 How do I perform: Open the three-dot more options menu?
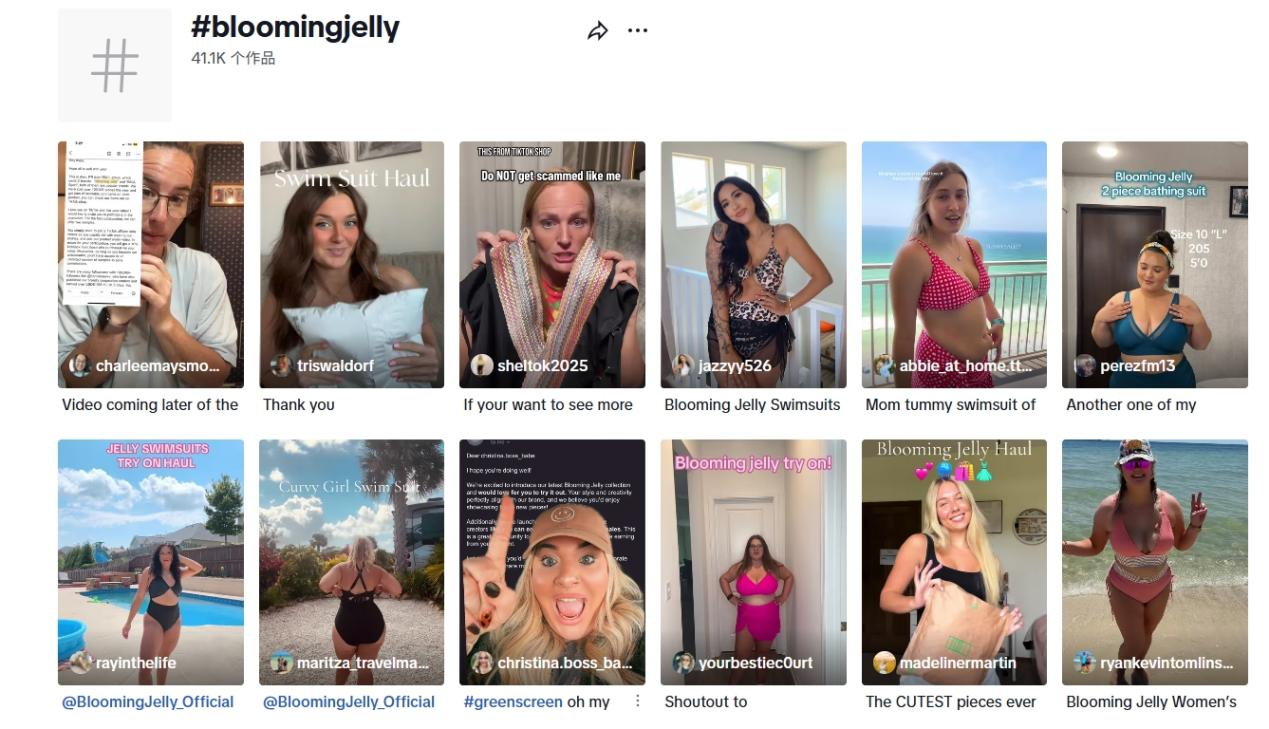(x=637, y=31)
